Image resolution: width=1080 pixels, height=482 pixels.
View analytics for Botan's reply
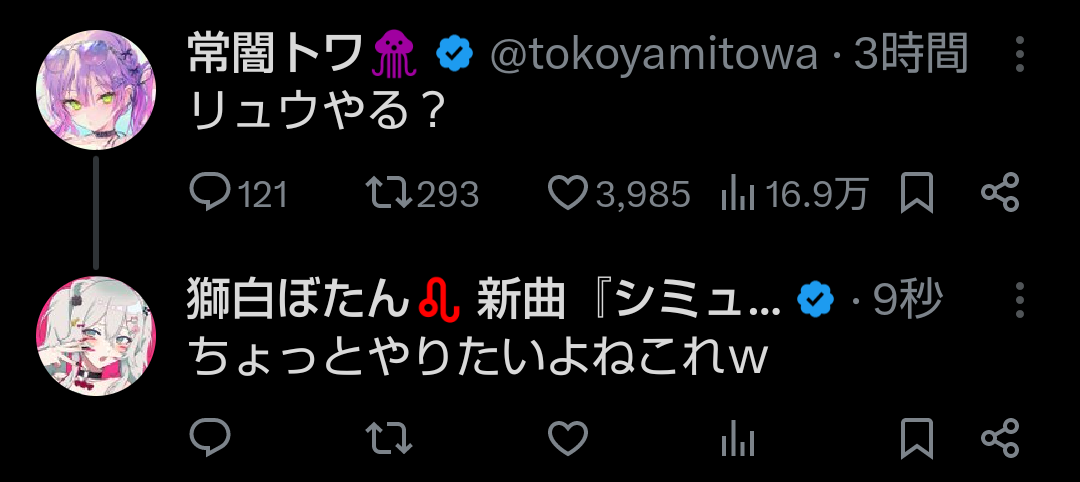[738, 439]
